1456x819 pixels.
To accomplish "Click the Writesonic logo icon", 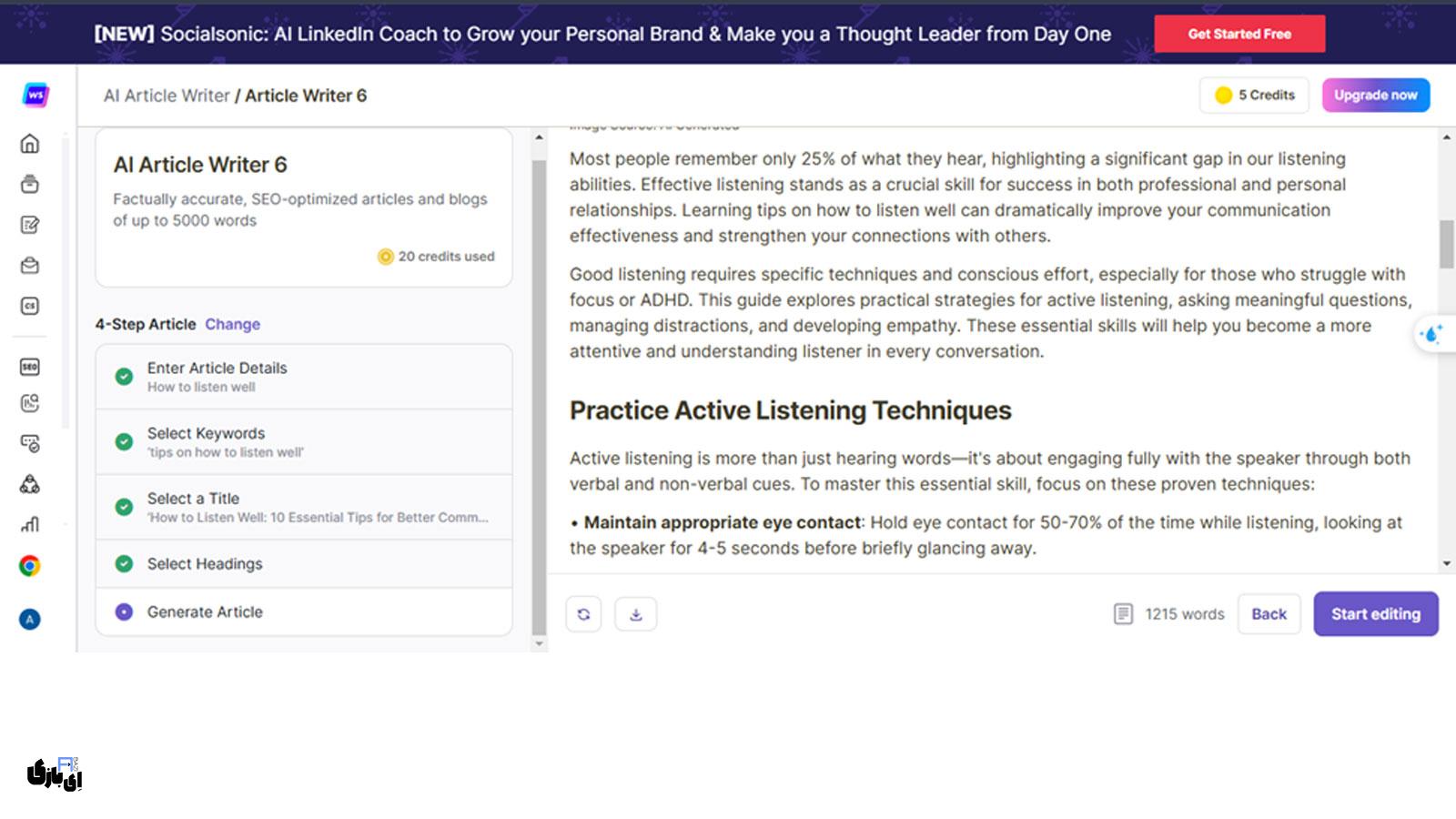I will (35, 95).
